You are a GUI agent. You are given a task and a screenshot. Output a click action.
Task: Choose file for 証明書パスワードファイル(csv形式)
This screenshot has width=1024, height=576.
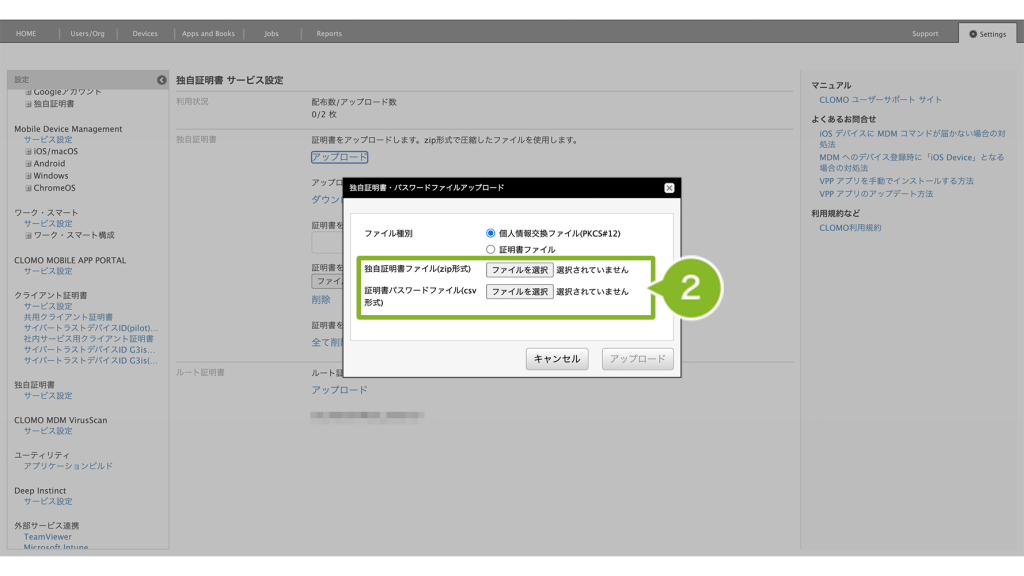[x=519, y=292]
